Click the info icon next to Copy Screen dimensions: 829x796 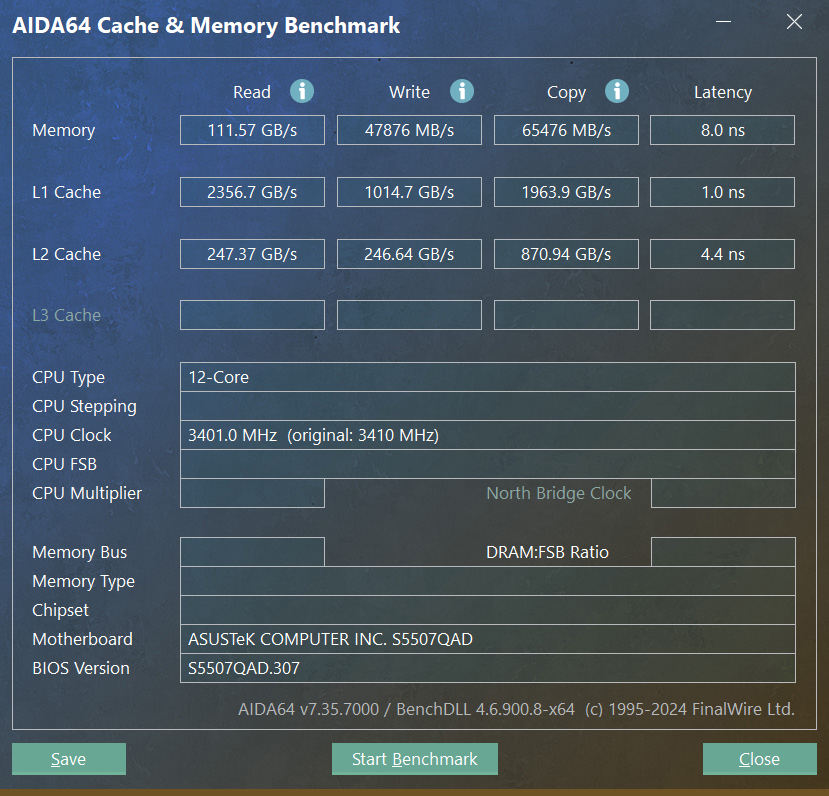(617, 91)
